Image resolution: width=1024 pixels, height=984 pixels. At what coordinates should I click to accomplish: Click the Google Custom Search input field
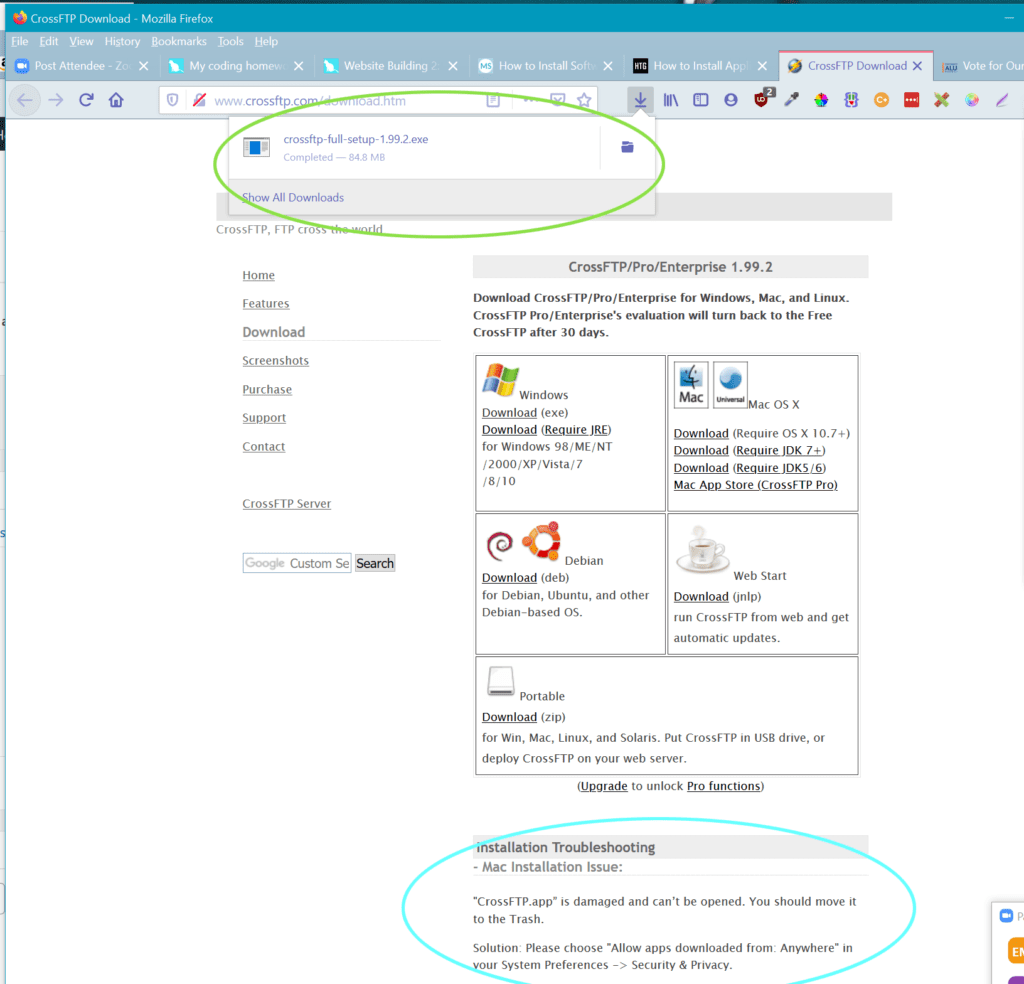click(297, 563)
